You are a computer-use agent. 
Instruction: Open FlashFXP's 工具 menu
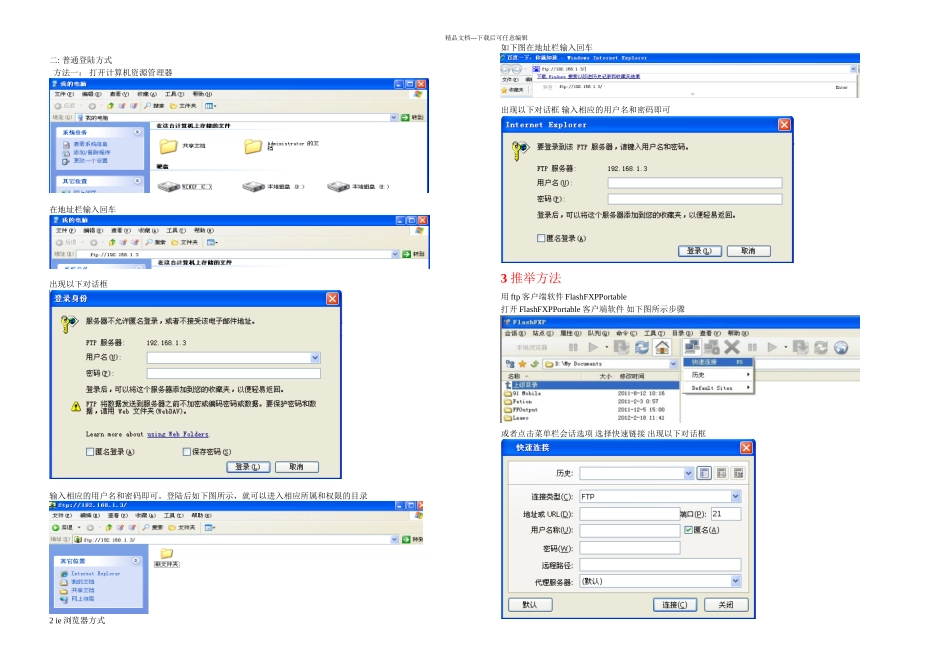point(654,333)
